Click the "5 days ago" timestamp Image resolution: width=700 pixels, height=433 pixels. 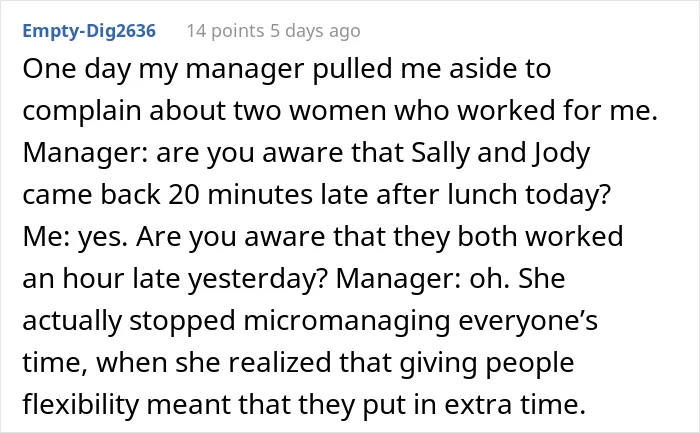315,31
